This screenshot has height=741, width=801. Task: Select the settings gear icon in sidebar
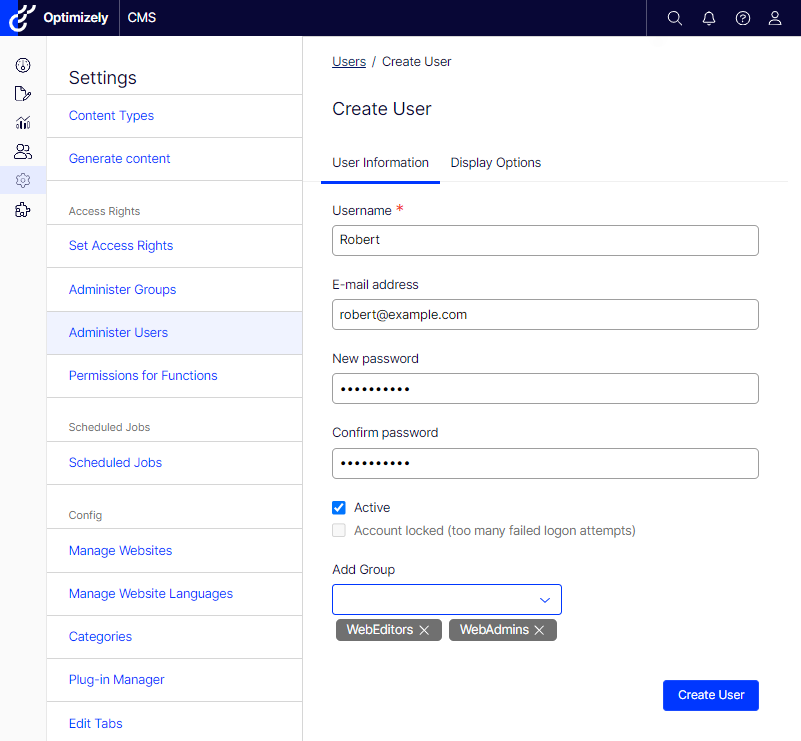23,180
